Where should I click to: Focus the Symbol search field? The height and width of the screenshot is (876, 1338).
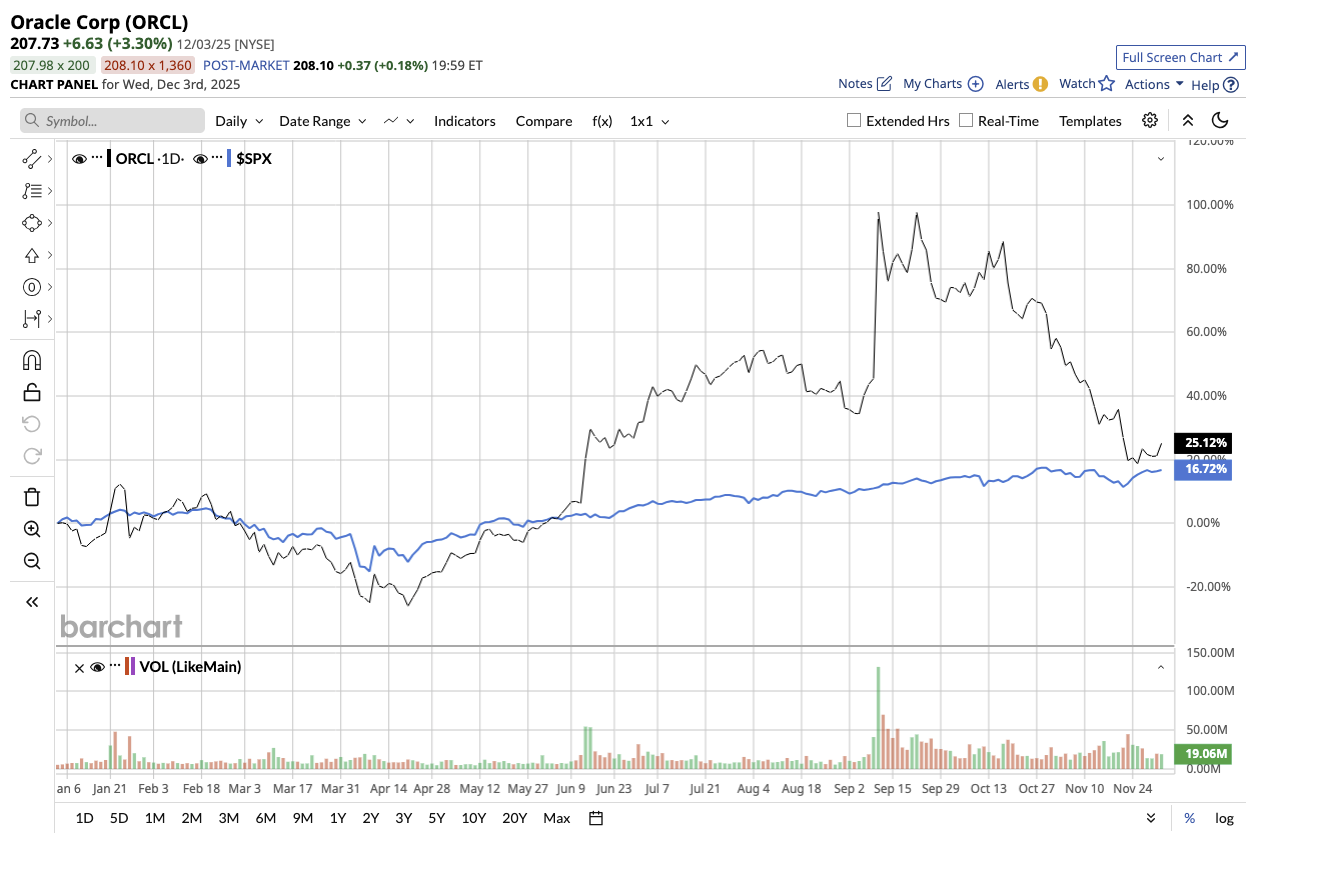coord(112,121)
